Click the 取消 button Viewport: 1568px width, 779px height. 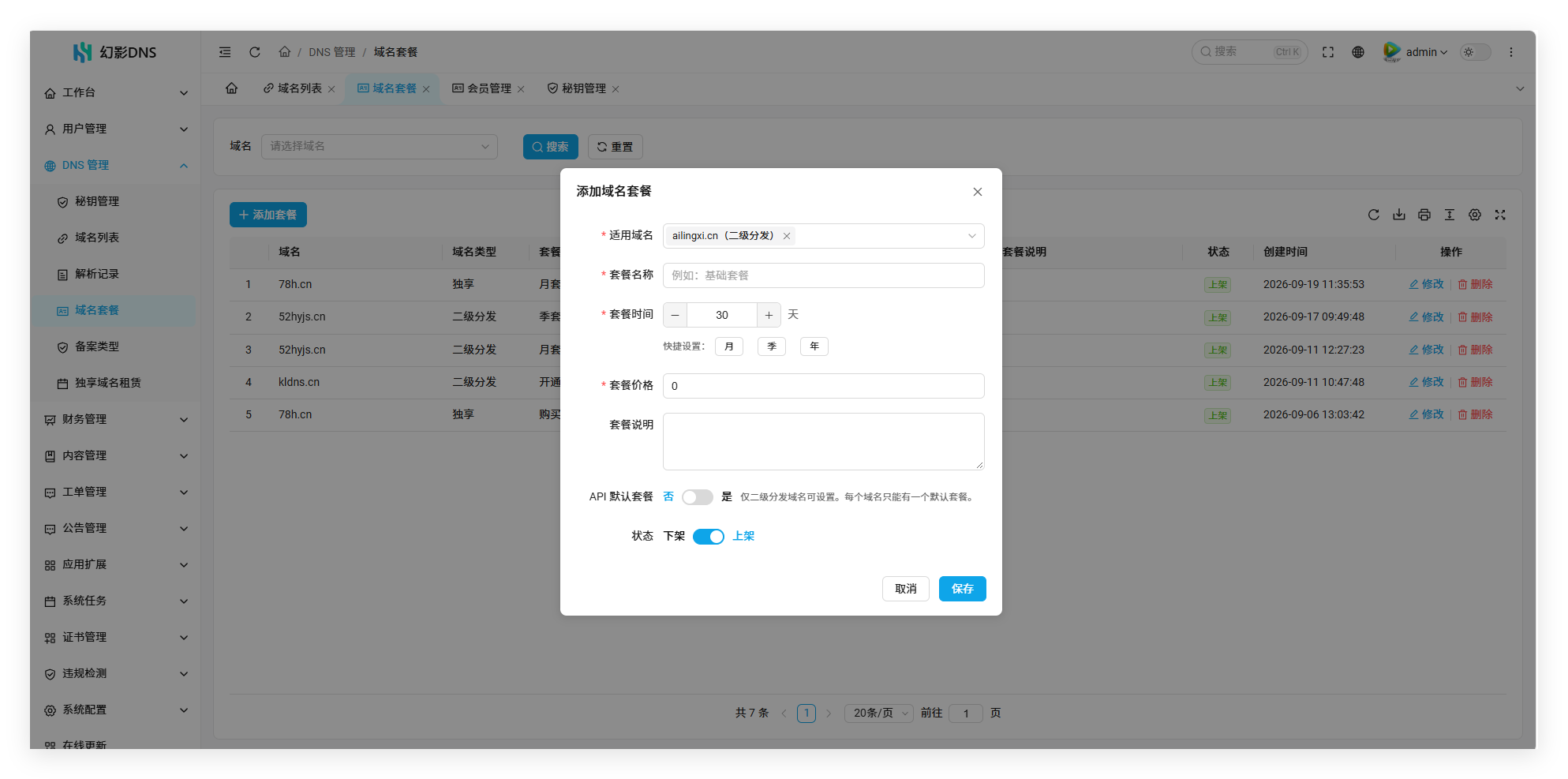906,589
